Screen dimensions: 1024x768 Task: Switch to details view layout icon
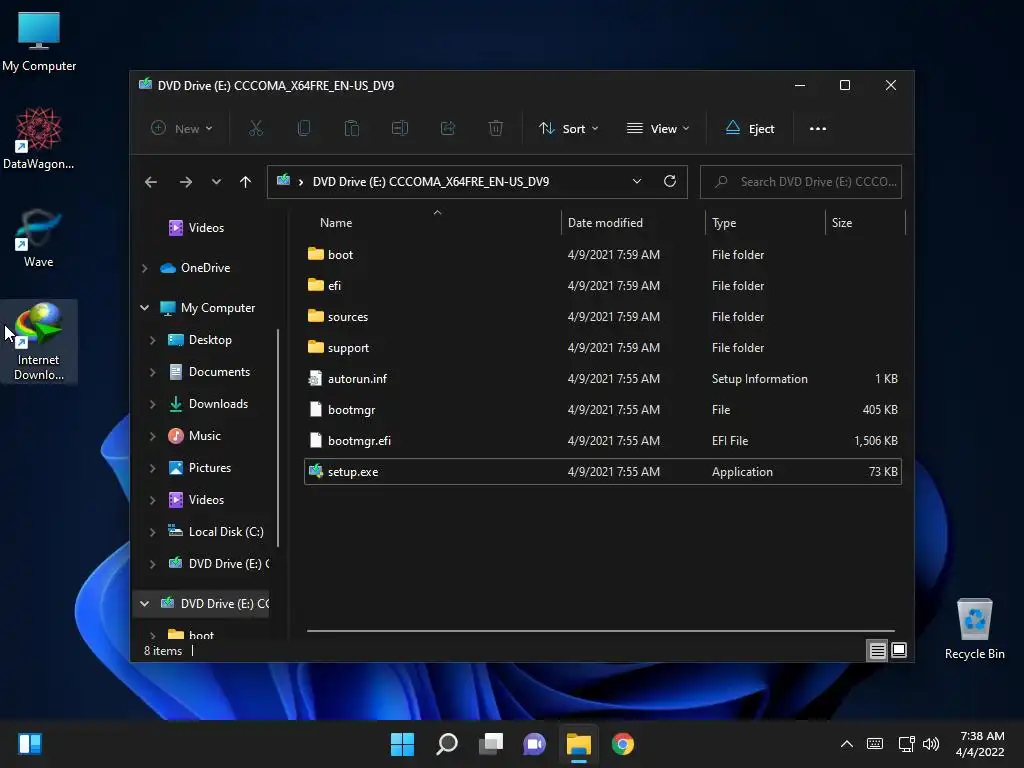877,650
